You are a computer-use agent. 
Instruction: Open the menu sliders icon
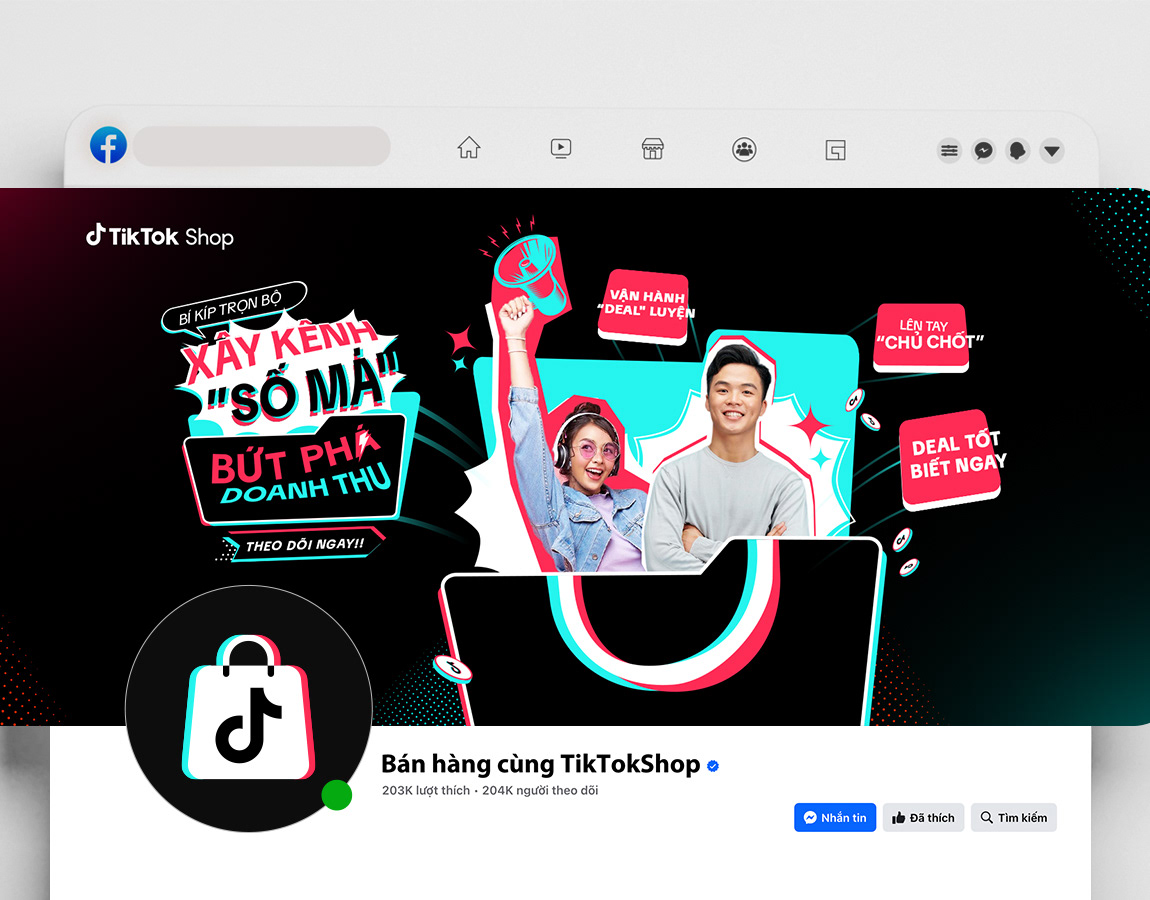click(949, 150)
